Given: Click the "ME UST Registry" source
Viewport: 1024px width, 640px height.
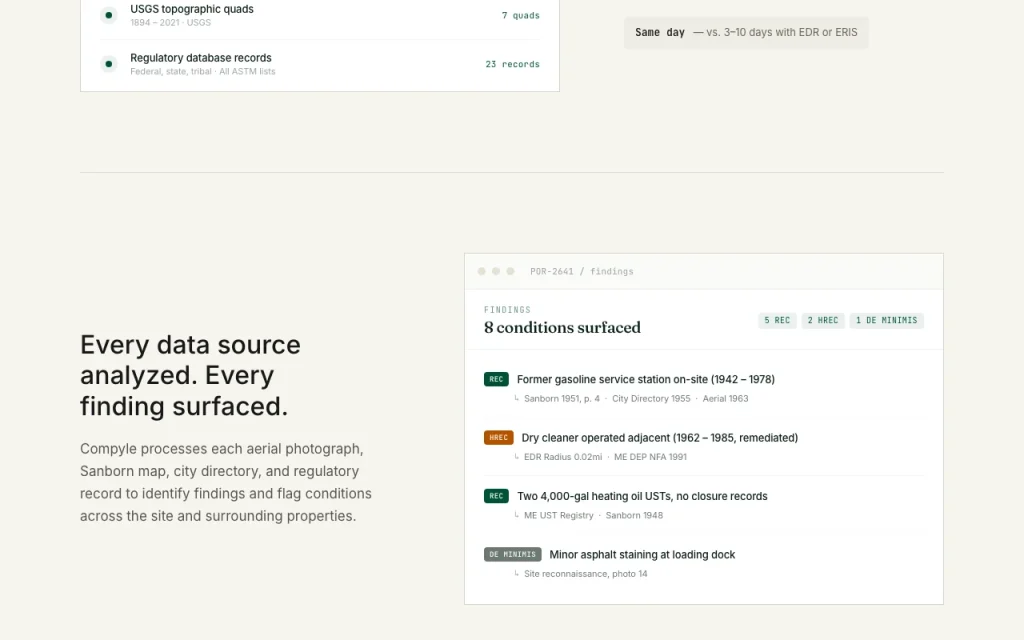Looking at the screenshot, I should [x=558, y=516].
